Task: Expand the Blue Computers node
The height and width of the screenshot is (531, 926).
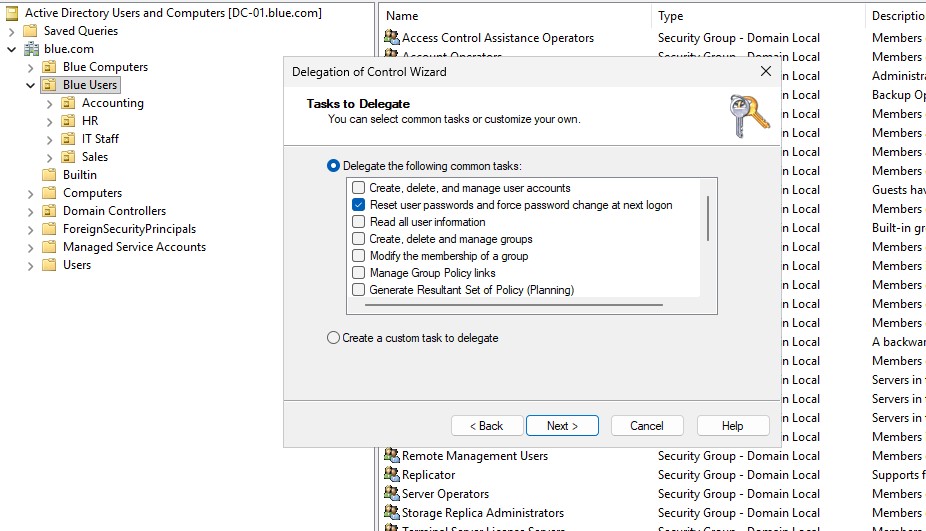Action: [x=31, y=67]
